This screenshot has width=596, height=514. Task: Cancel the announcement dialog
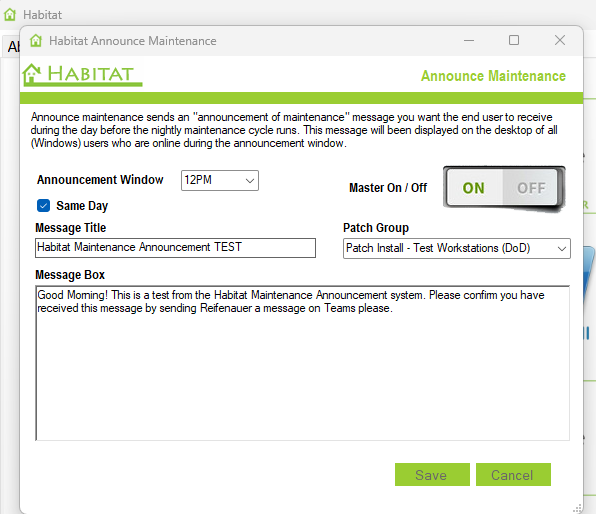point(513,474)
